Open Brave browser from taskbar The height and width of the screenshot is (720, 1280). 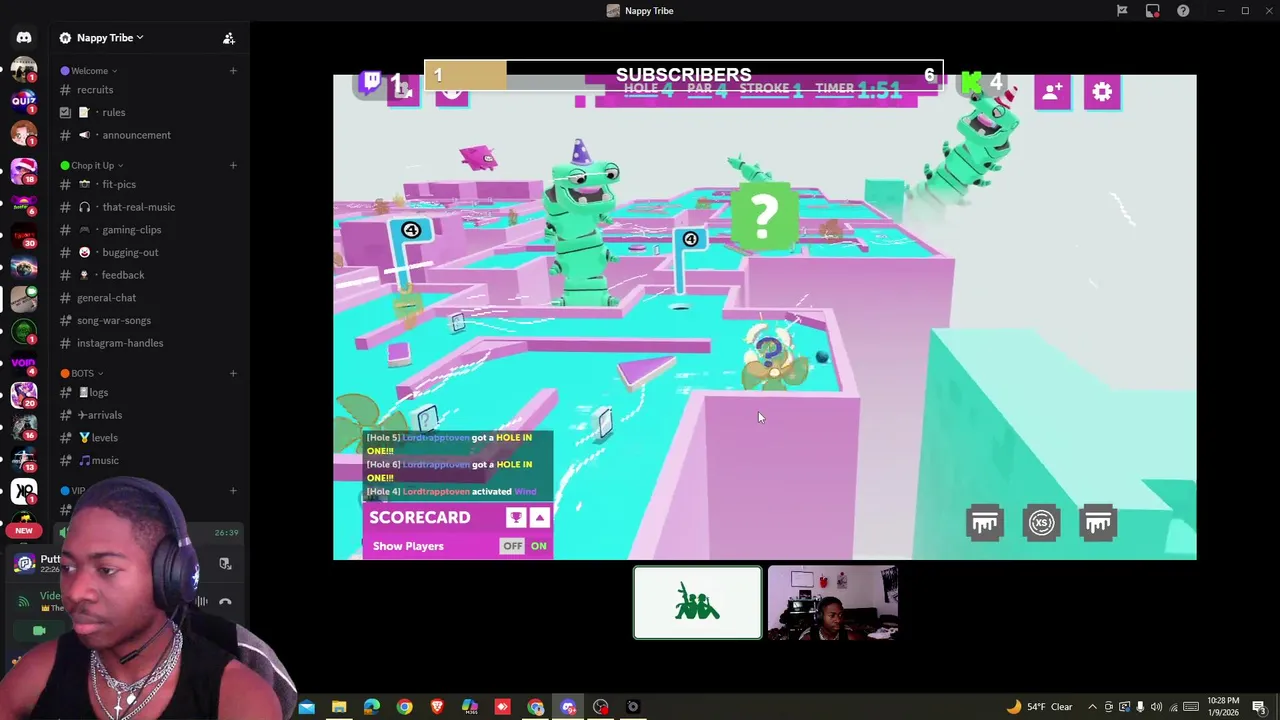tap(437, 707)
